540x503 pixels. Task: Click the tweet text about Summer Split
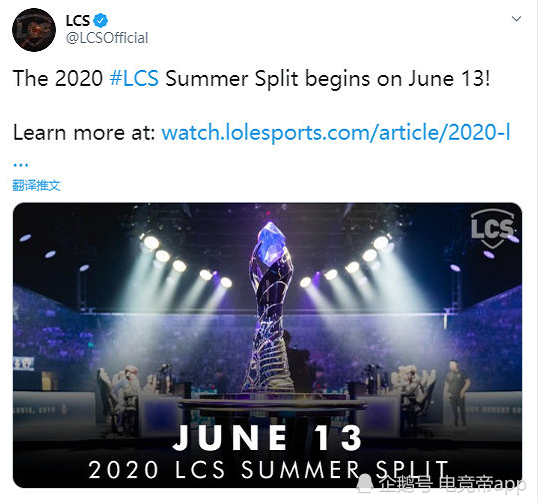pyautogui.click(x=251, y=79)
